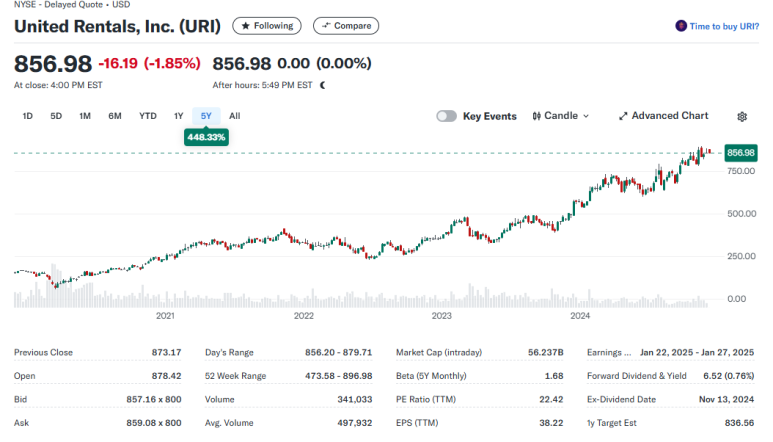773x442 pixels.
Task: Click the -16.19 (-1.85%) price change
Action: click(149, 64)
